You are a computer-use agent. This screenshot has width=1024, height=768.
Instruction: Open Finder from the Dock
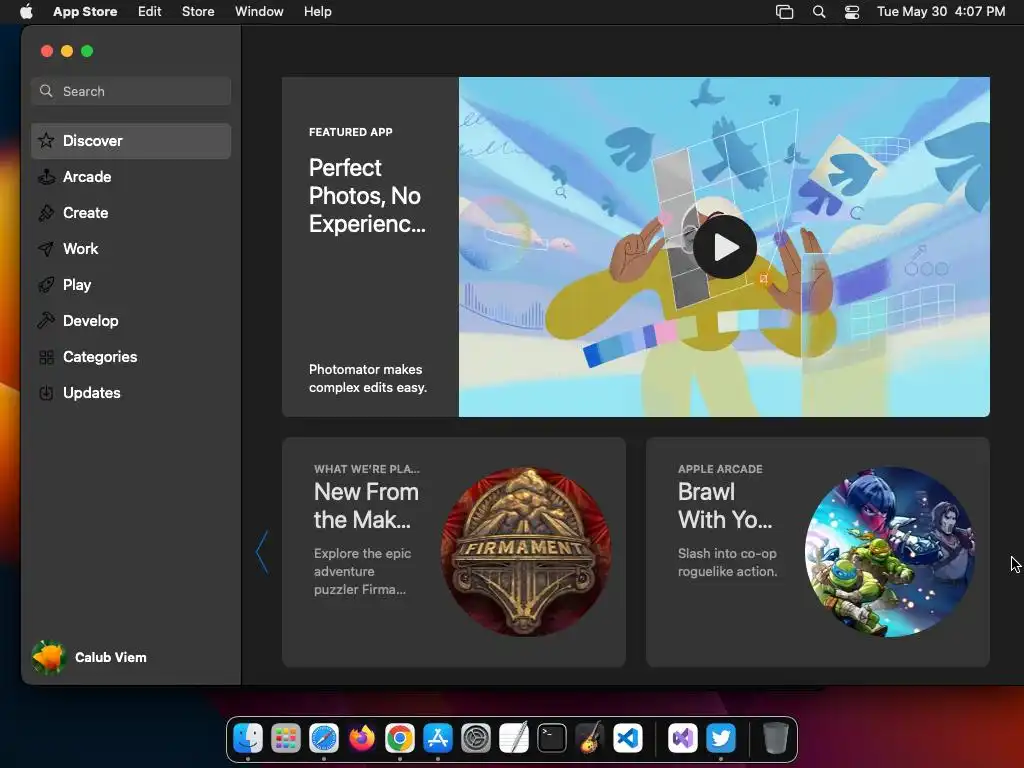click(248, 739)
